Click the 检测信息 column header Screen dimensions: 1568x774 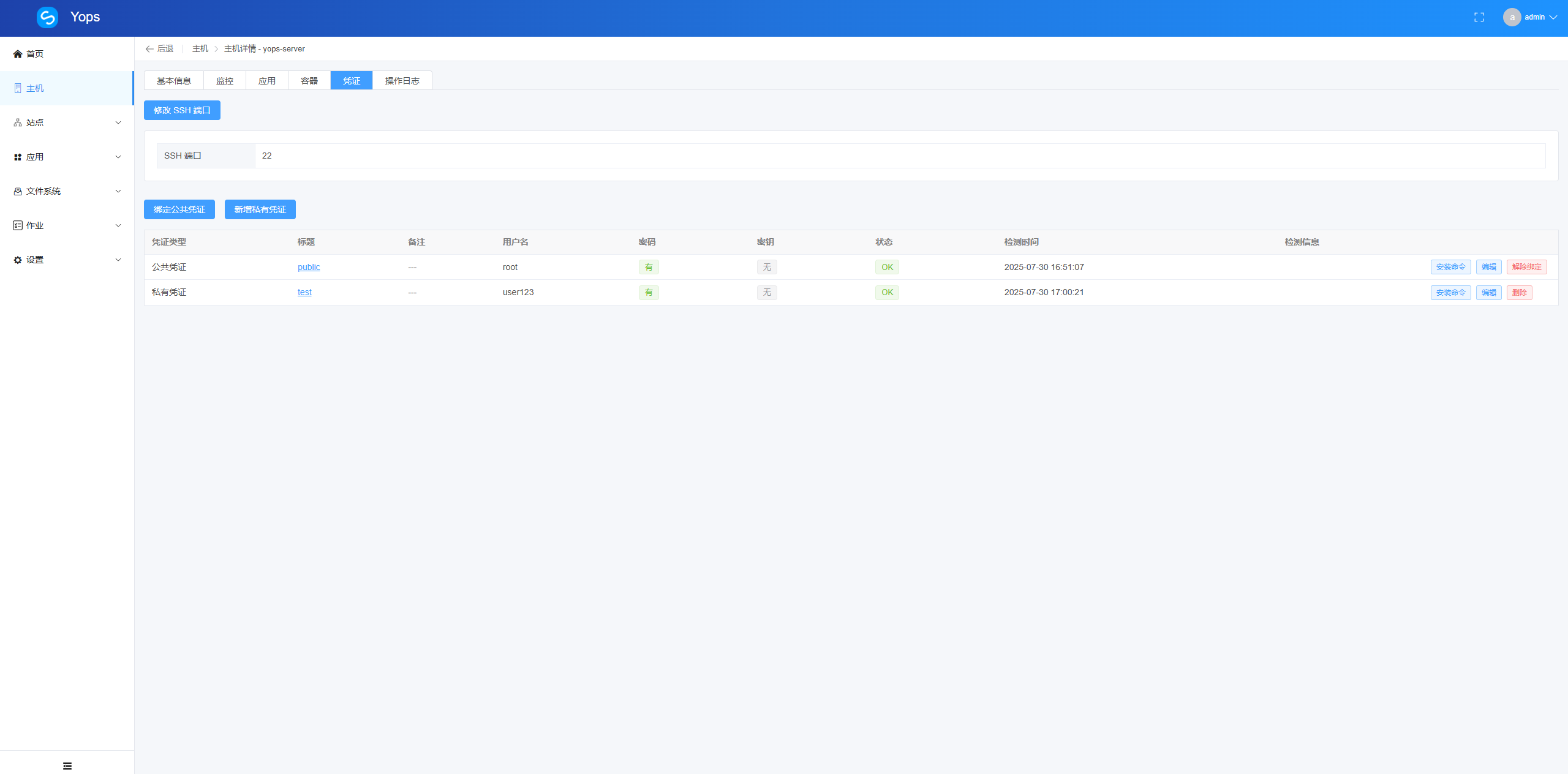point(1302,242)
